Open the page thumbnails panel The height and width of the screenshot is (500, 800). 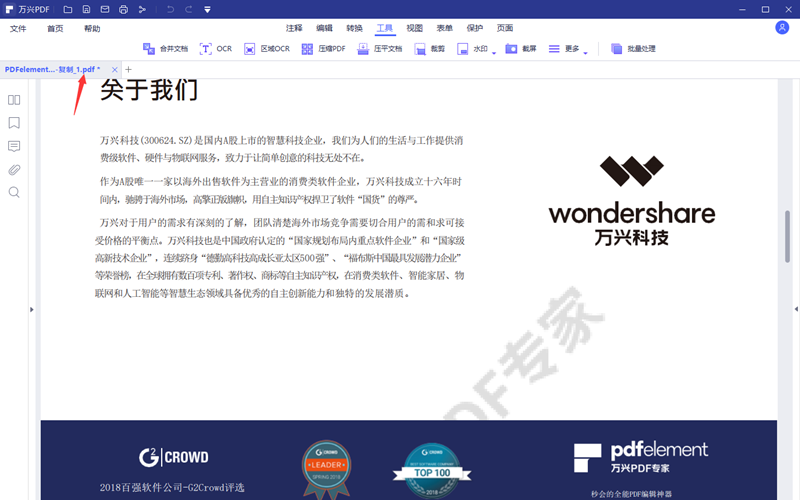point(14,100)
